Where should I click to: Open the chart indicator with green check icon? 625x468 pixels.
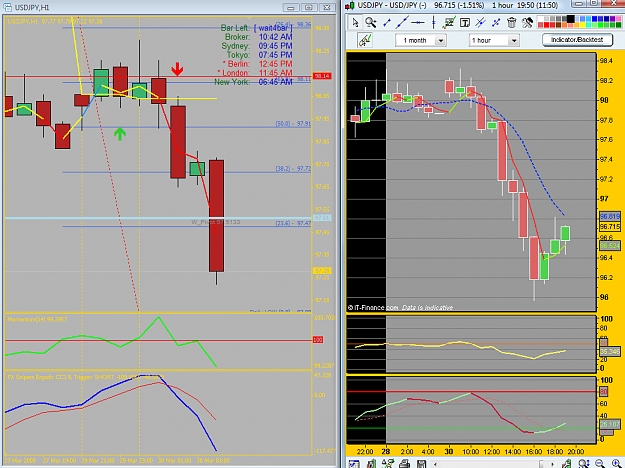tap(449, 23)
